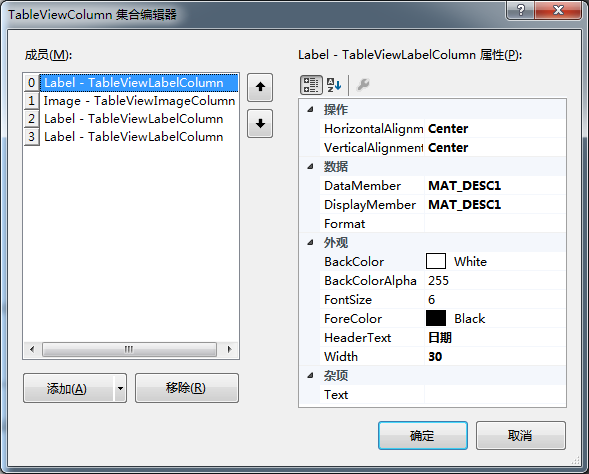Click the Text property value field

tap(495, 394)
